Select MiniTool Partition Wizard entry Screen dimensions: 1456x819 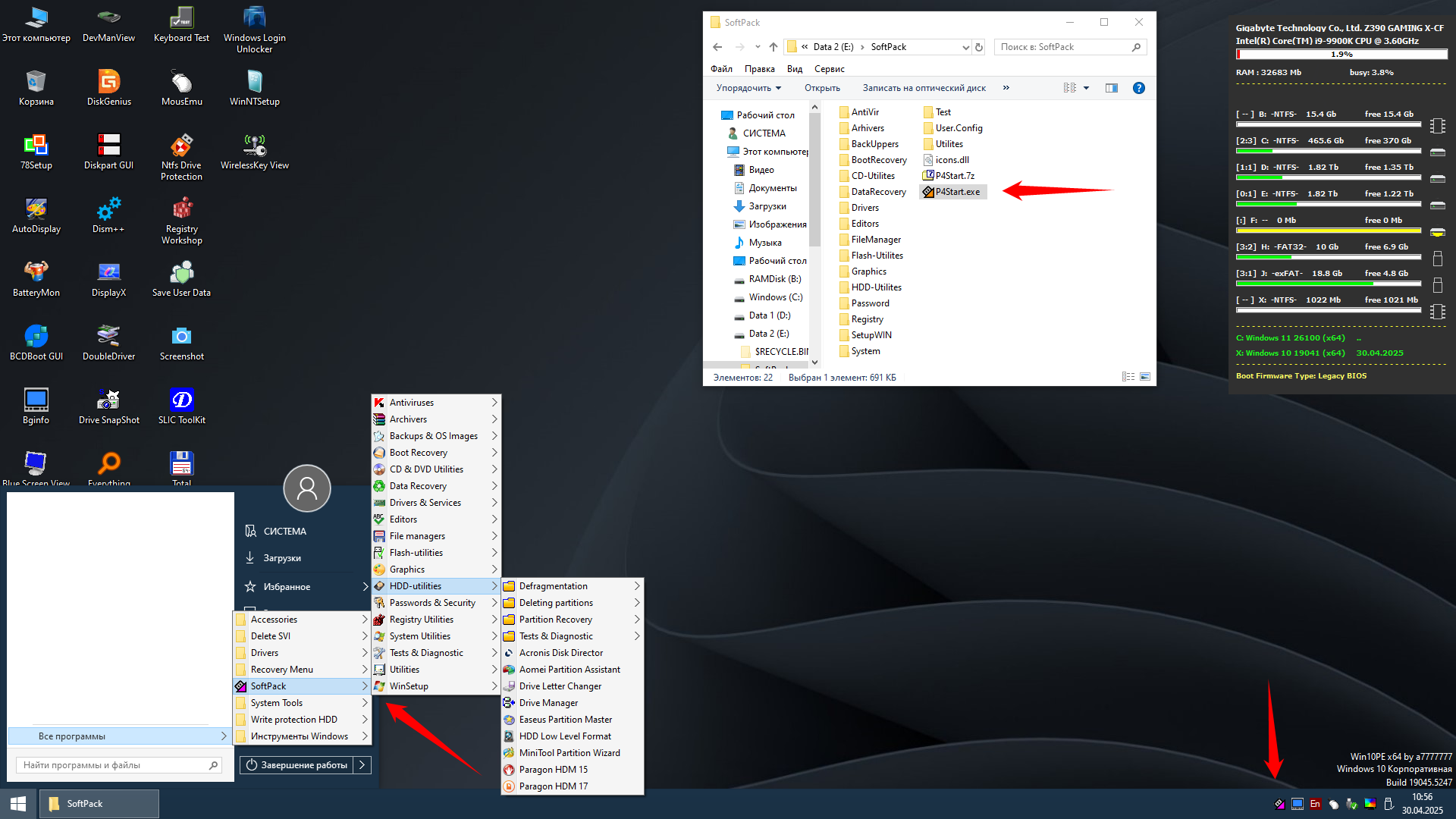pos(572,753)
